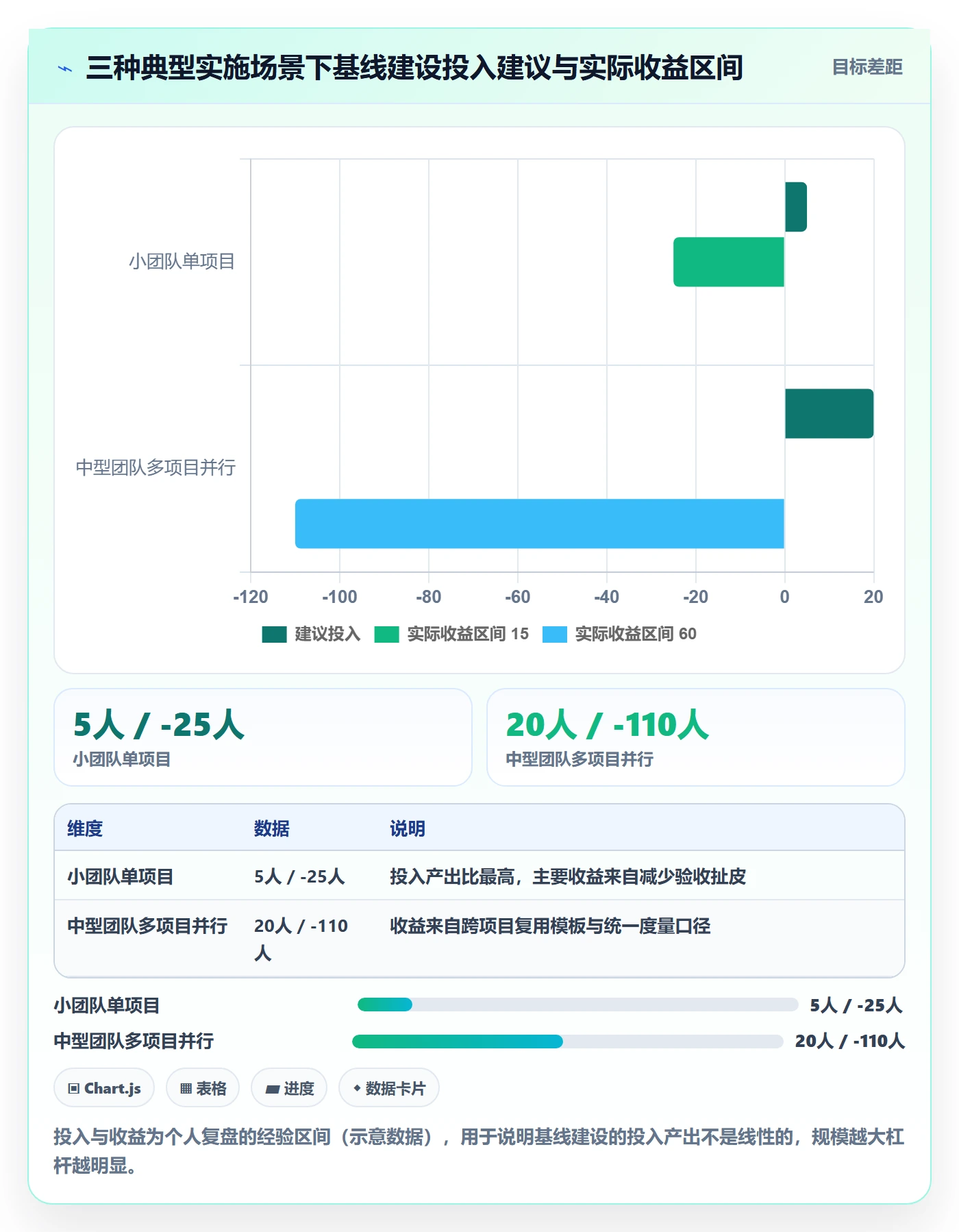Viewport: 959px width, 1232px height.
Task: Open the large "20人 / -110人" data card
Action: [x=696, y=737]
